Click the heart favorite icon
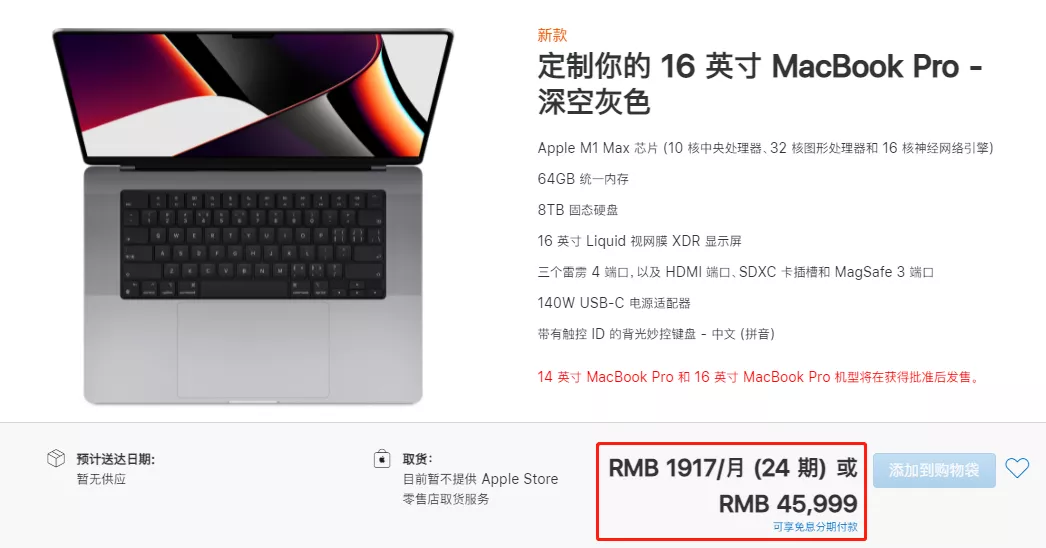Viewport: 1046px width, 548px height. (x=1017, y=468)
